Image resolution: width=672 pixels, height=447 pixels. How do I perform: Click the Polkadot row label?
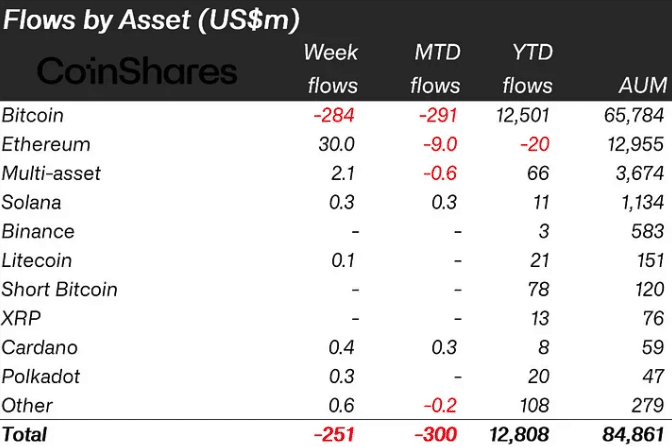(x=41, y=376)
